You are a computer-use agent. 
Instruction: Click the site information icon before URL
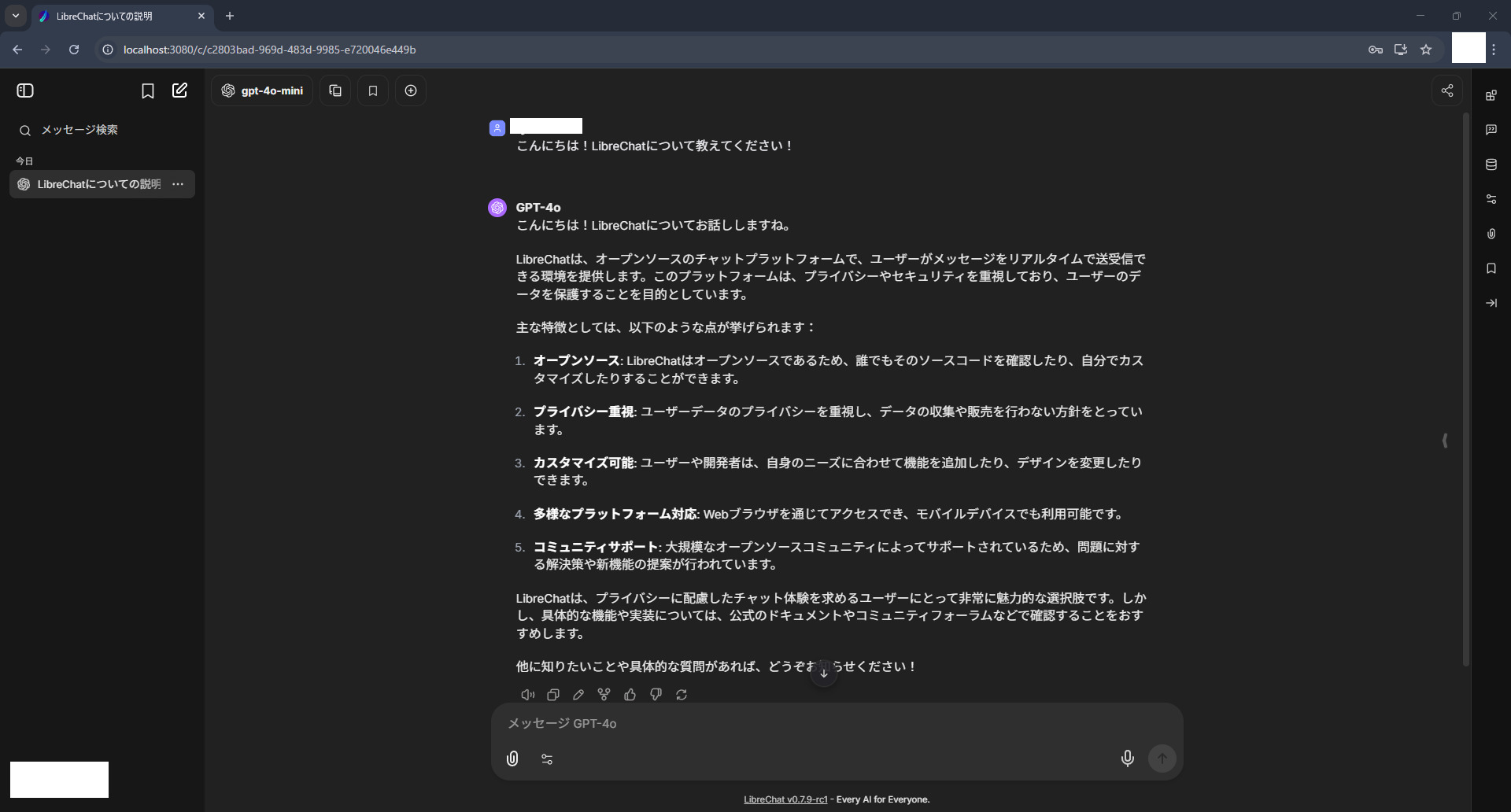click(x=108, y=50)
